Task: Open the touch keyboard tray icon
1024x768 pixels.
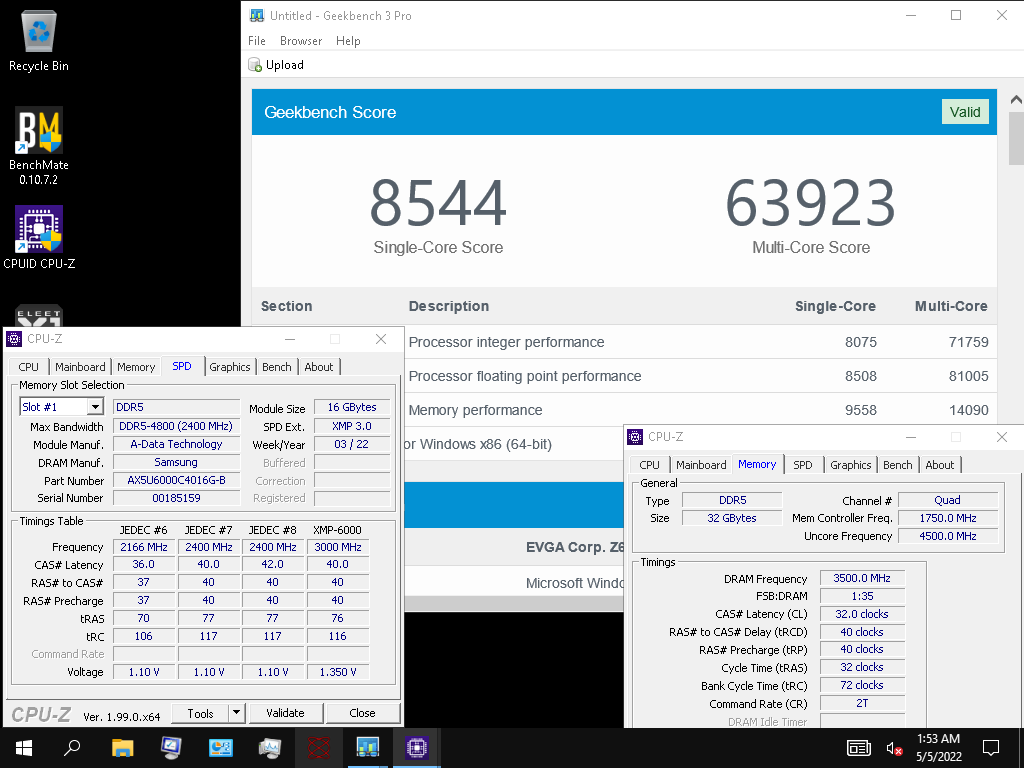Action: tap(858, 748)
